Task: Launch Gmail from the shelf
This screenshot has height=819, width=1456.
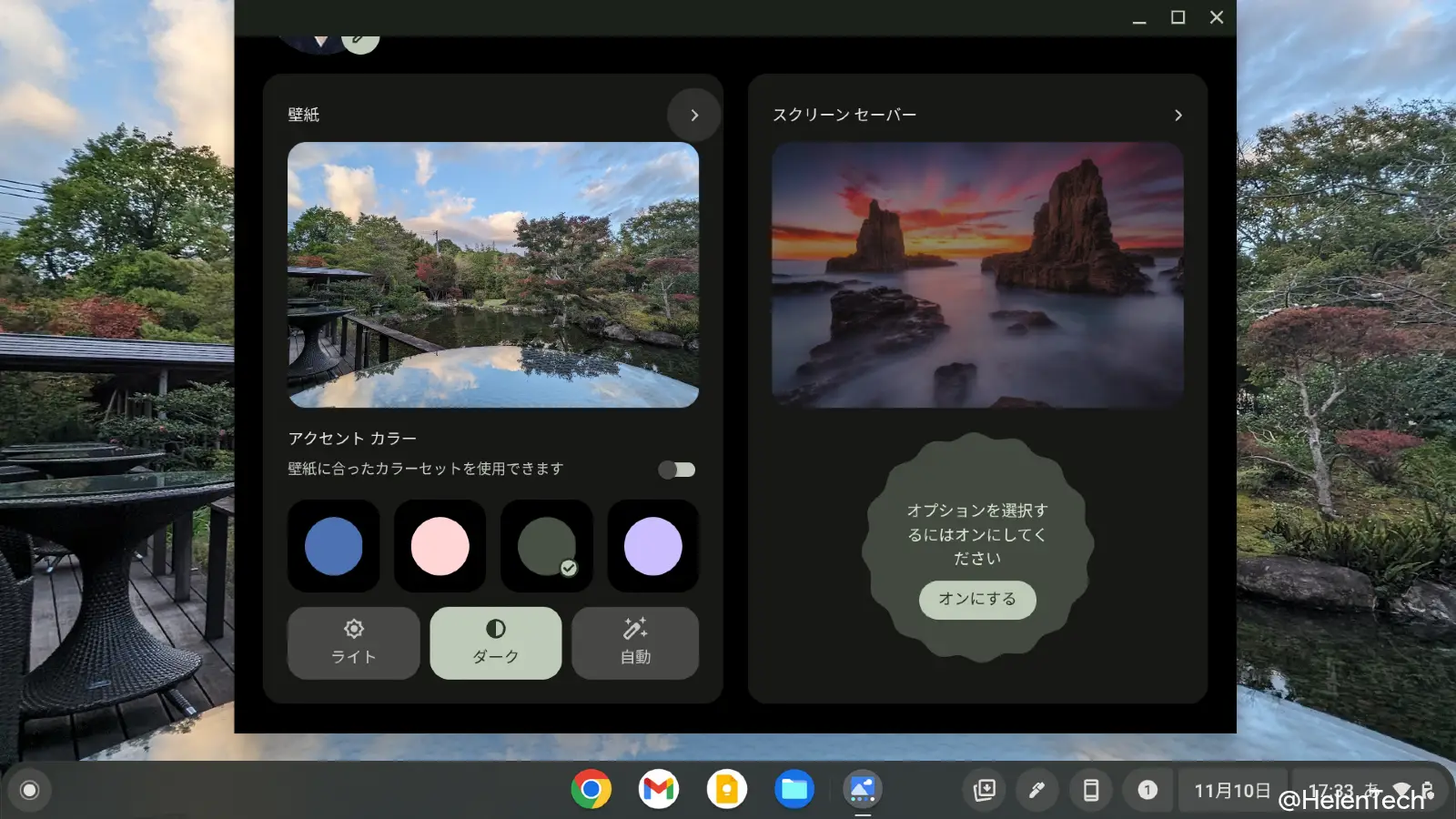Action: click(658, 789)
